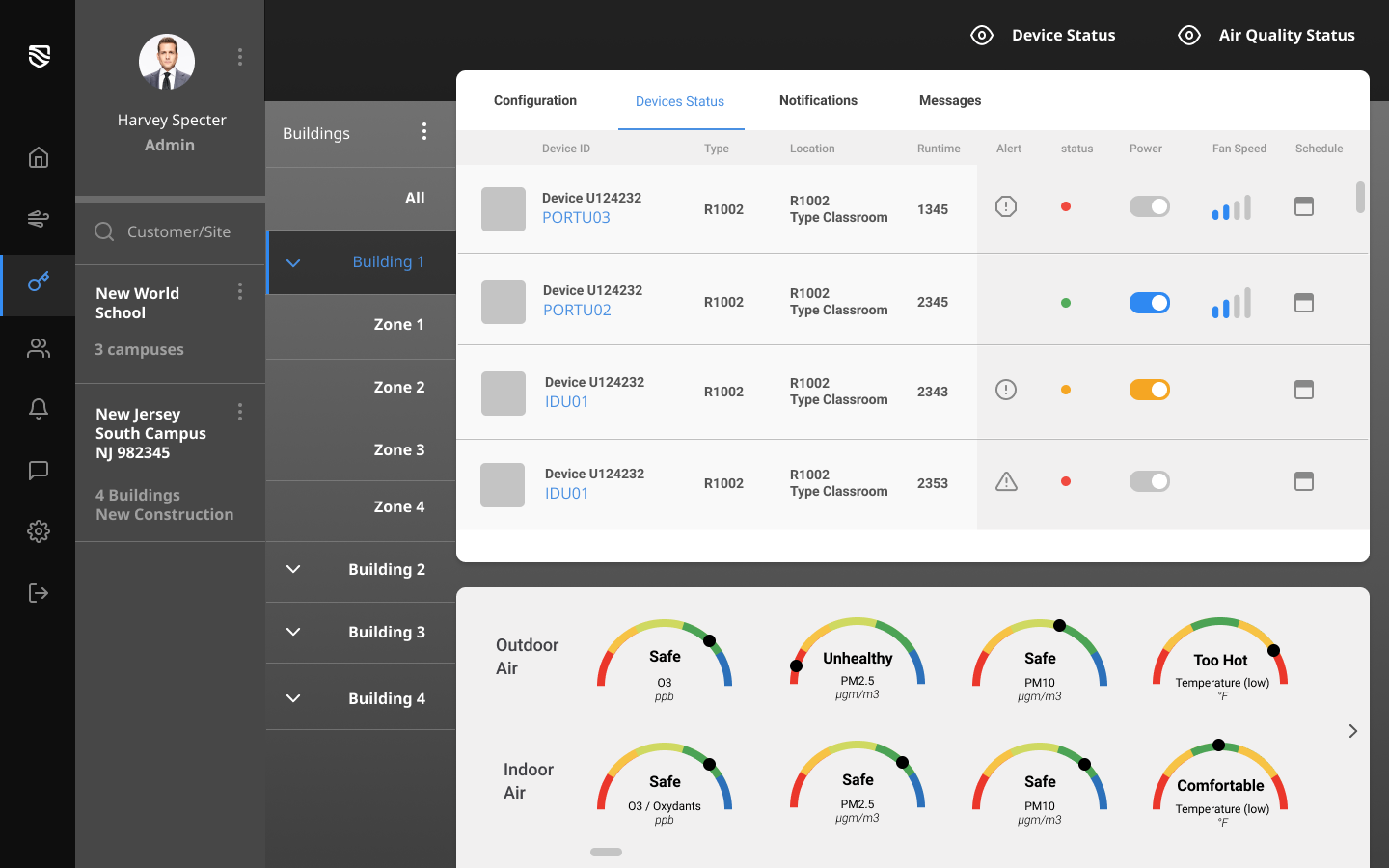Click the right arrow beside the air gauges
The height and width of the screenshot is (868, 1389).
click(1352, 731)
